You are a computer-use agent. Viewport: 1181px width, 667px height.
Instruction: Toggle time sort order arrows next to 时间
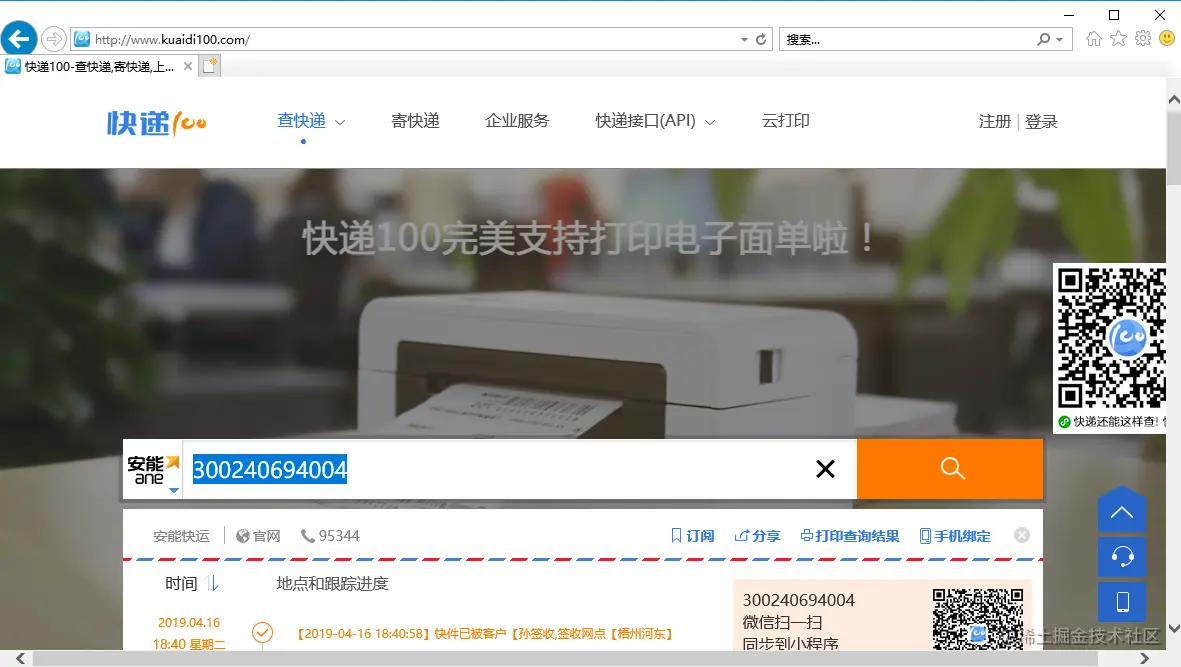[212, 583]
